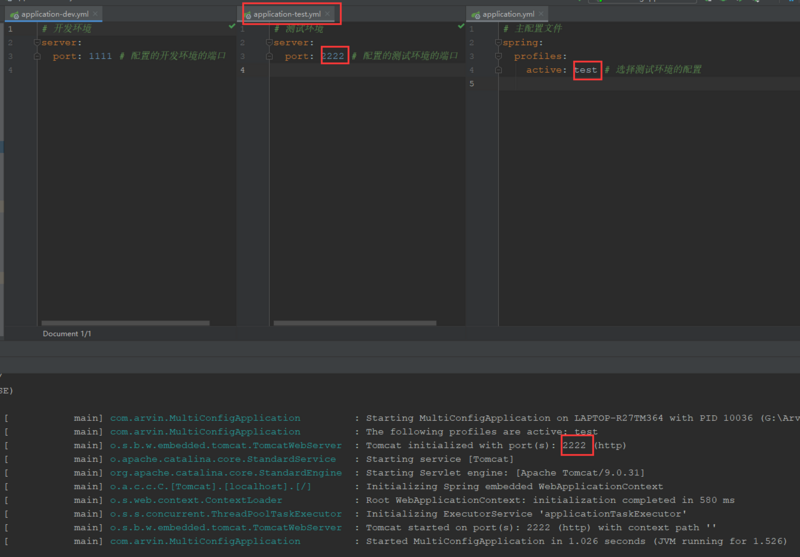This screenshot has width=800, height=557.
Task: Open MultiConfigApplication link on the 'Starting MultiConfigApplication' log line
Action: tap(205, 418)
